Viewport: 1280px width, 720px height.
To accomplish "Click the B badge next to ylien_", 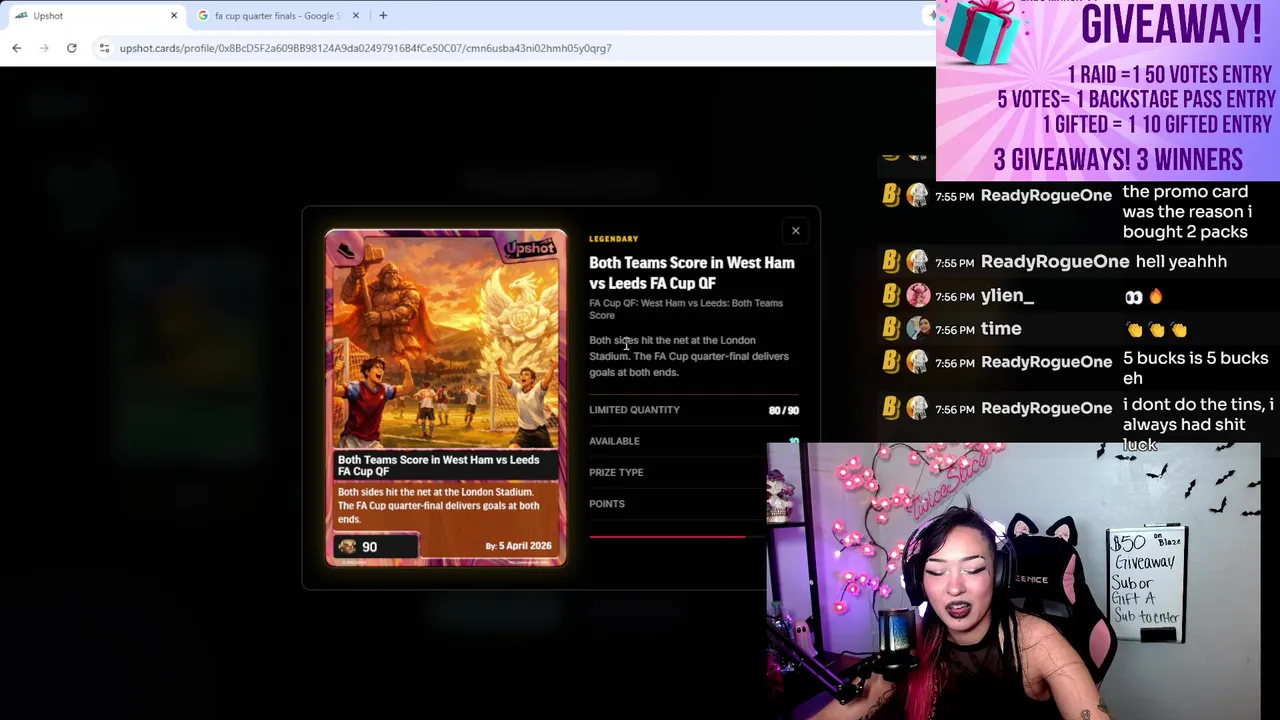I will coord(890,296).
